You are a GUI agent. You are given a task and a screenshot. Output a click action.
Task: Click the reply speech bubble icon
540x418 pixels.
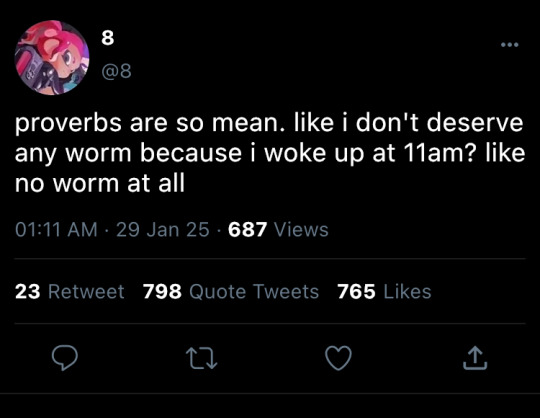pyautogui.click(x=64, y=357)
